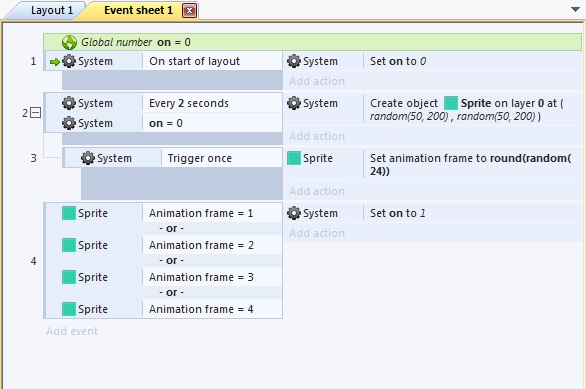Screen dimensions: 586x389
Task: Click the gear icon beside Every 2 seconds
Action: (69, 103)
